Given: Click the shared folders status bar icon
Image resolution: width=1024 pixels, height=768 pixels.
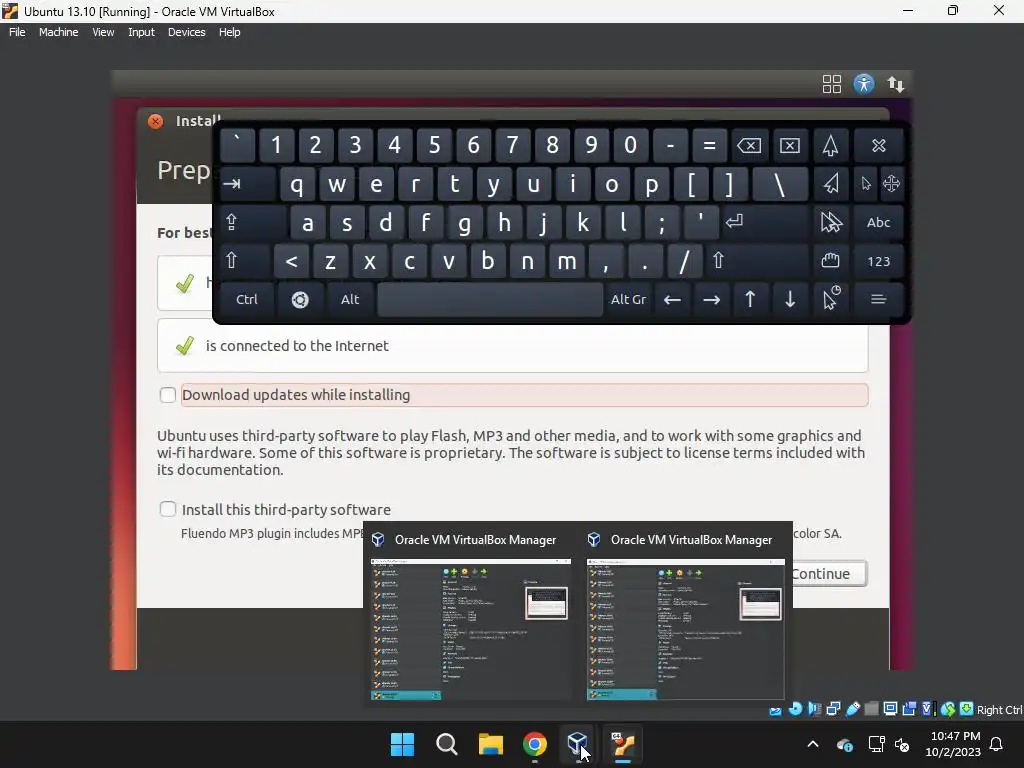Looking at the screenshot, I should (x=871, y=709).
